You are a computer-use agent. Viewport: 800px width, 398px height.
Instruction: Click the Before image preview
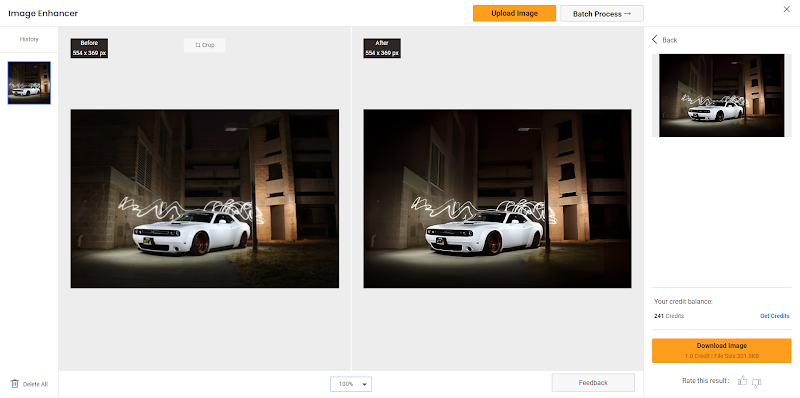tap(205, 198)
